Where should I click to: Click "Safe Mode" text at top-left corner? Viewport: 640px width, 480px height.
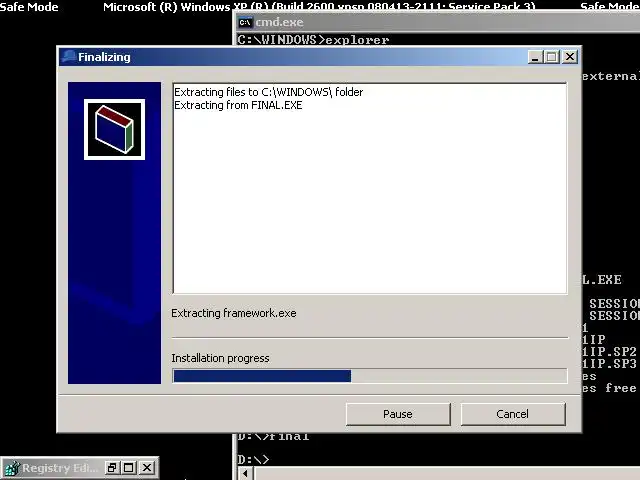(29, 7)
